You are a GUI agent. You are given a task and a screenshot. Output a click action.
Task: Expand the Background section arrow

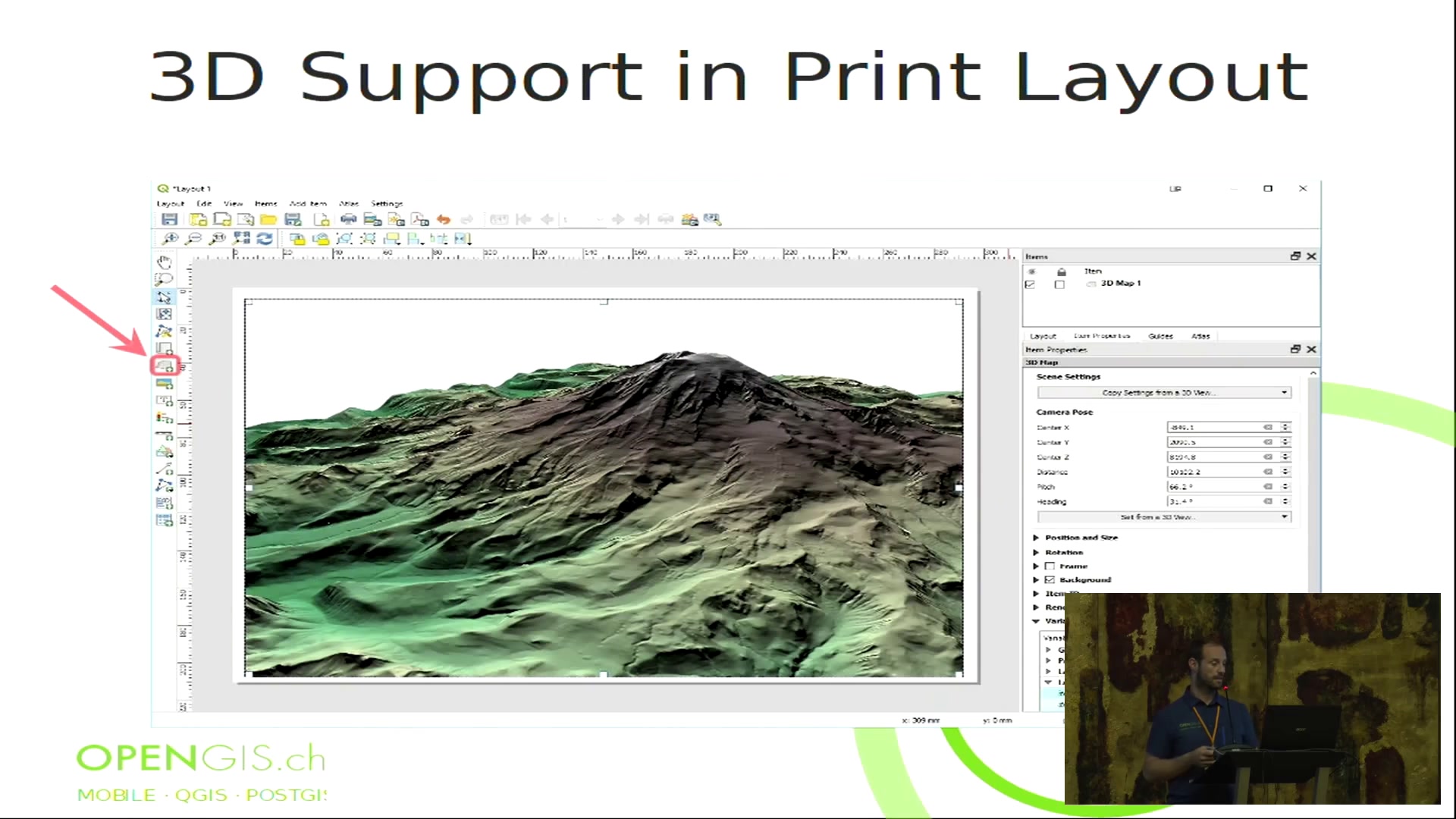pos(1036,579)
